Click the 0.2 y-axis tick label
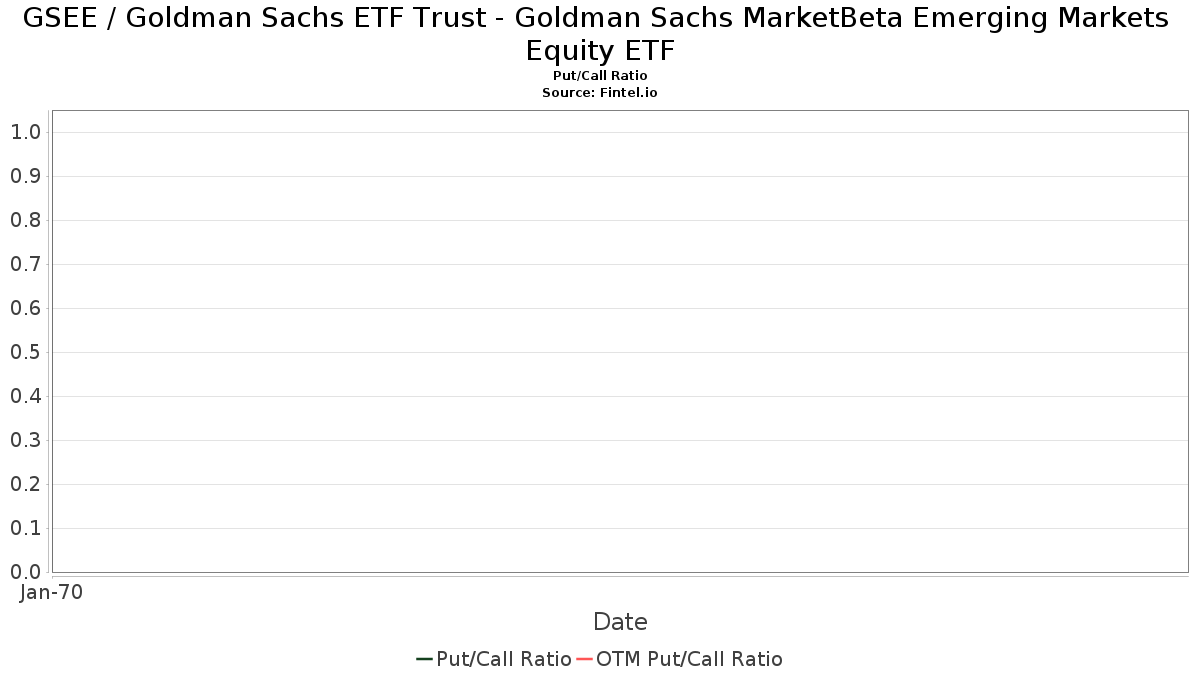Image resolution: width=1200 pixels, height=675 pixels. (x=25, y=484)
